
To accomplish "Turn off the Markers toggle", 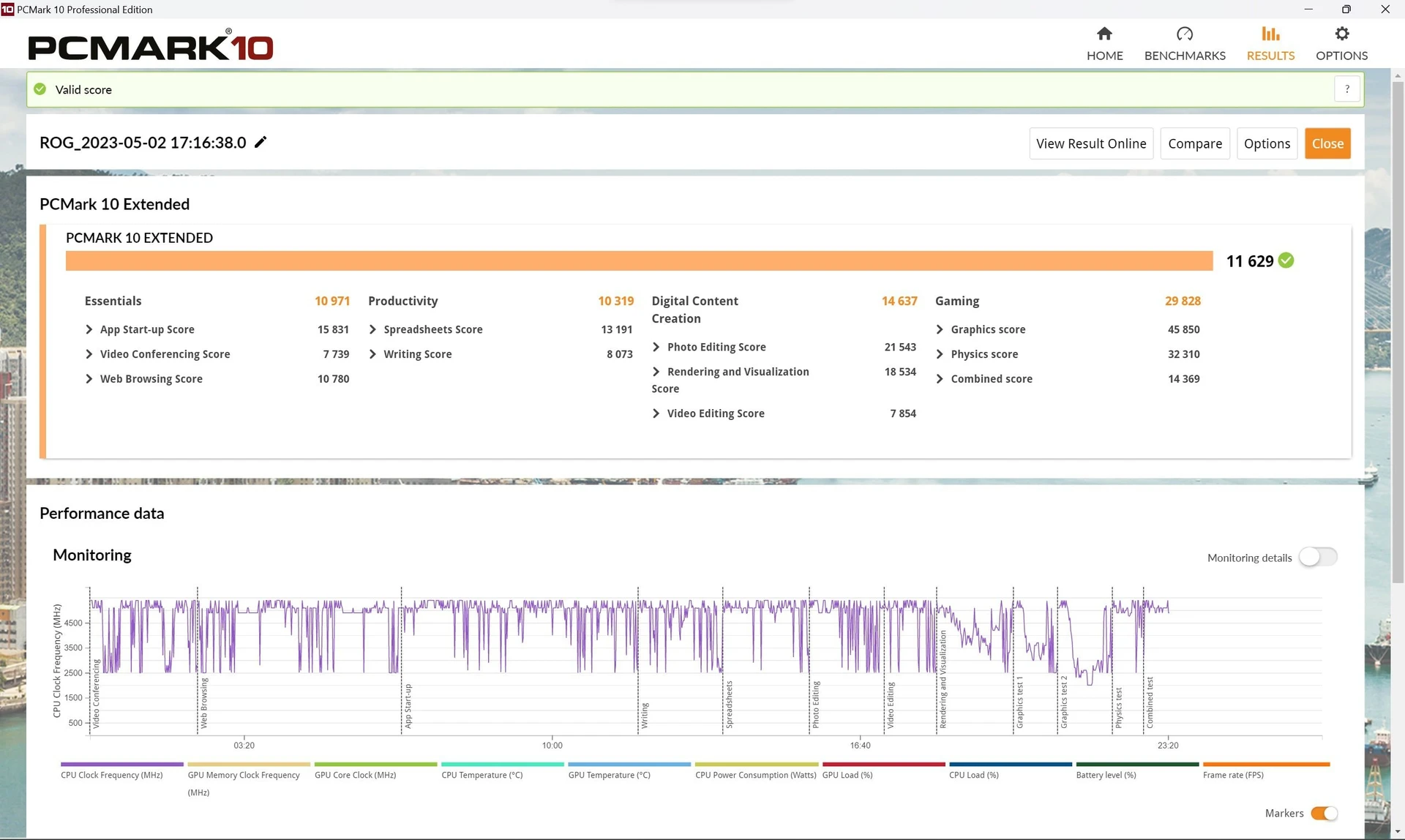I will point(1324,813).
